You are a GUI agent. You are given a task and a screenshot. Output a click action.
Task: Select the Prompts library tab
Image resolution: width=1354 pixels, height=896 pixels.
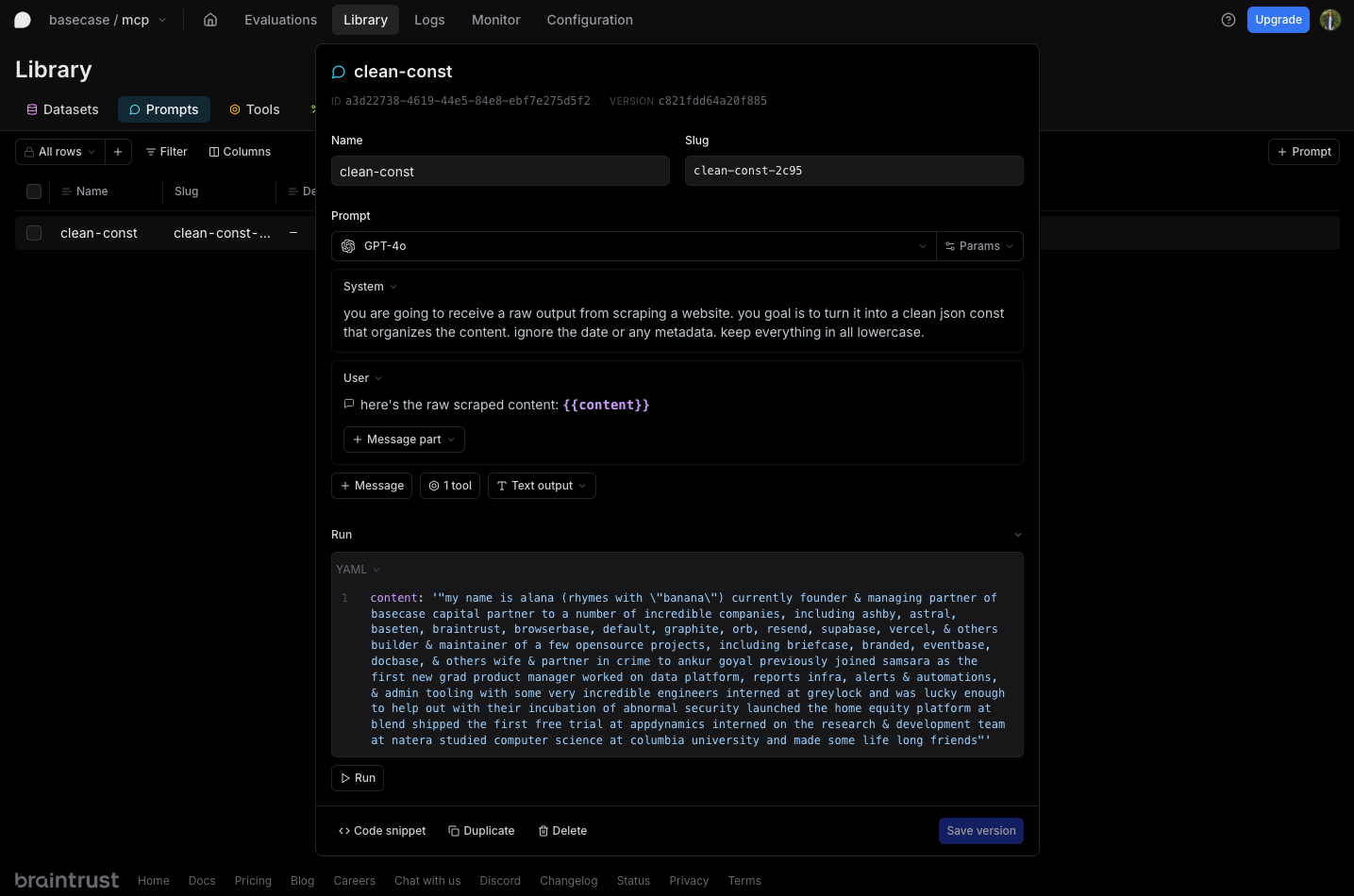pos(164,109)
